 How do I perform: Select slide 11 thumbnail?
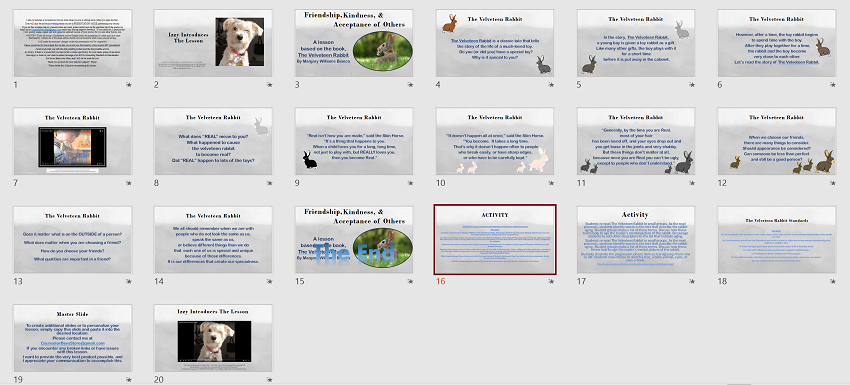[636, 142]
